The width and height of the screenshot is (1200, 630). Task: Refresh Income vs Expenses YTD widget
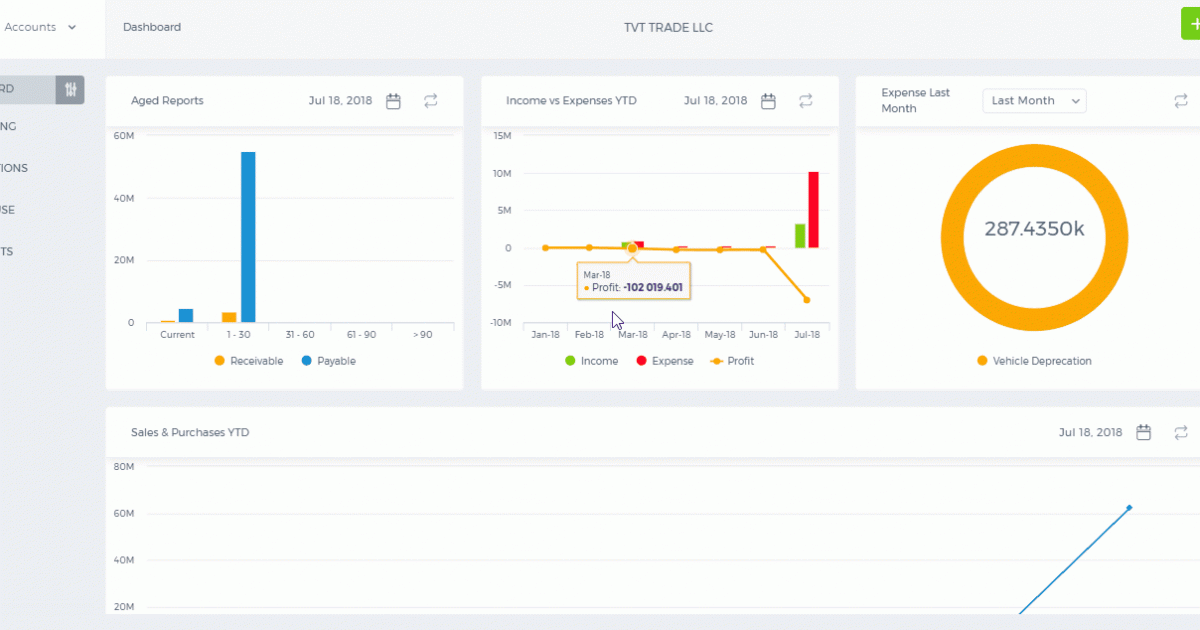pos(806,101)
